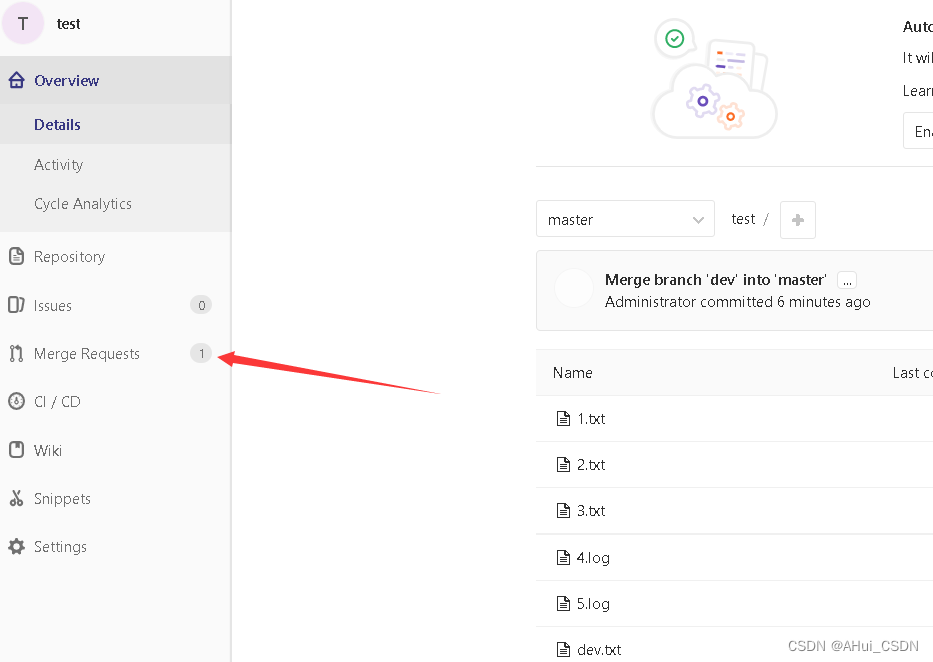Click the Snippets scissors icon
This screenshot has width=933, height=662.
click(x=16, y=499)
